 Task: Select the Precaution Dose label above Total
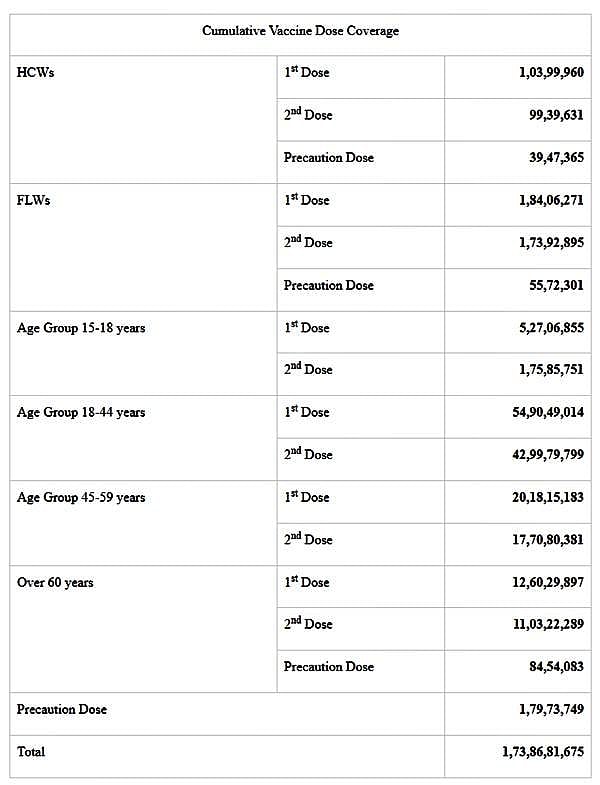pyautogui.click(x=62, y=709)
